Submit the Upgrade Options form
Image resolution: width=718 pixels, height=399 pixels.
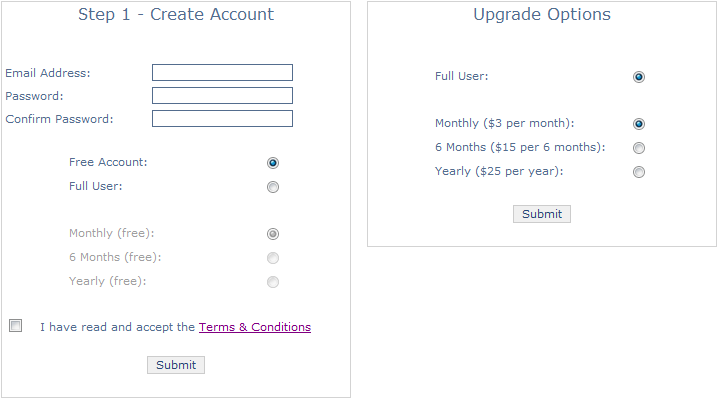[542, 214]
